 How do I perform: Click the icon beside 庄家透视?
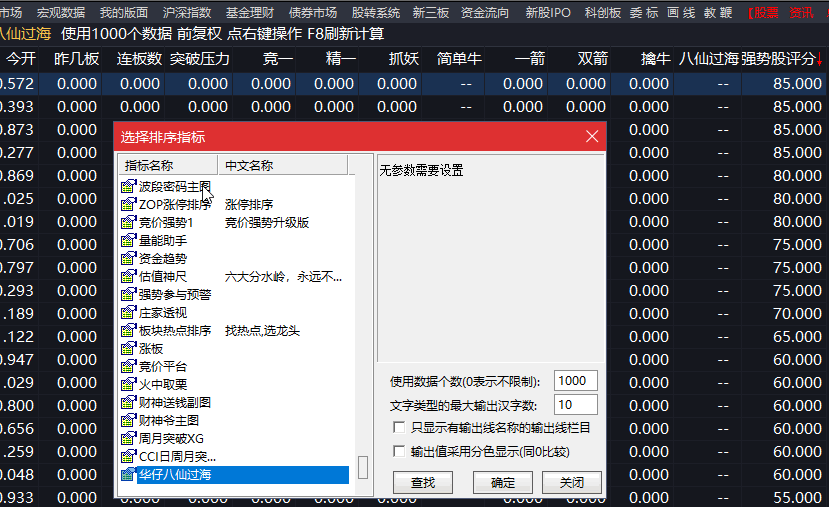pos(128,312)
